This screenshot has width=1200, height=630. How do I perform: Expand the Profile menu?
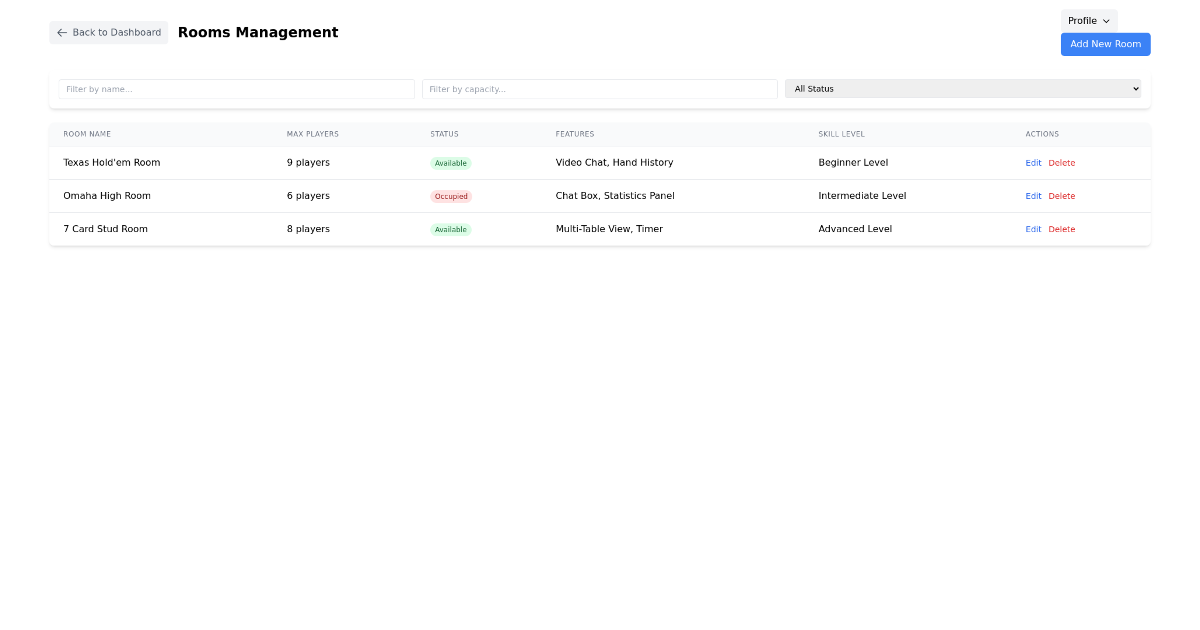1089,20
